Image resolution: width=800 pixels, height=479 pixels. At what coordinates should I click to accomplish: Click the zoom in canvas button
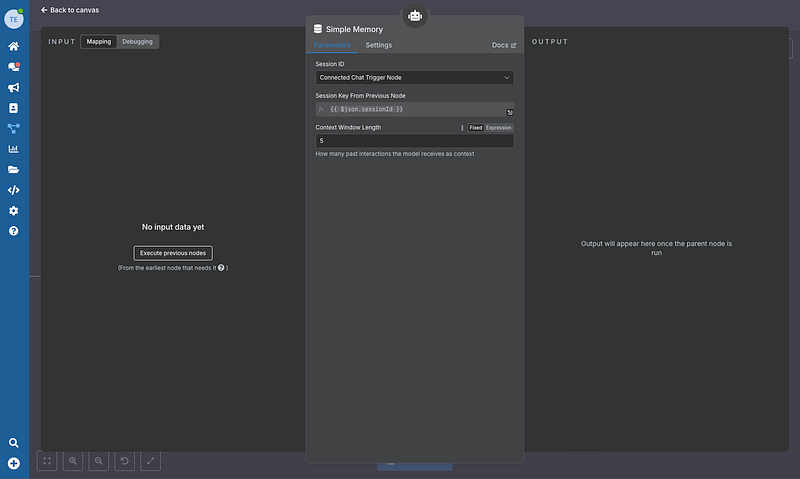click(x=73, y=461)
